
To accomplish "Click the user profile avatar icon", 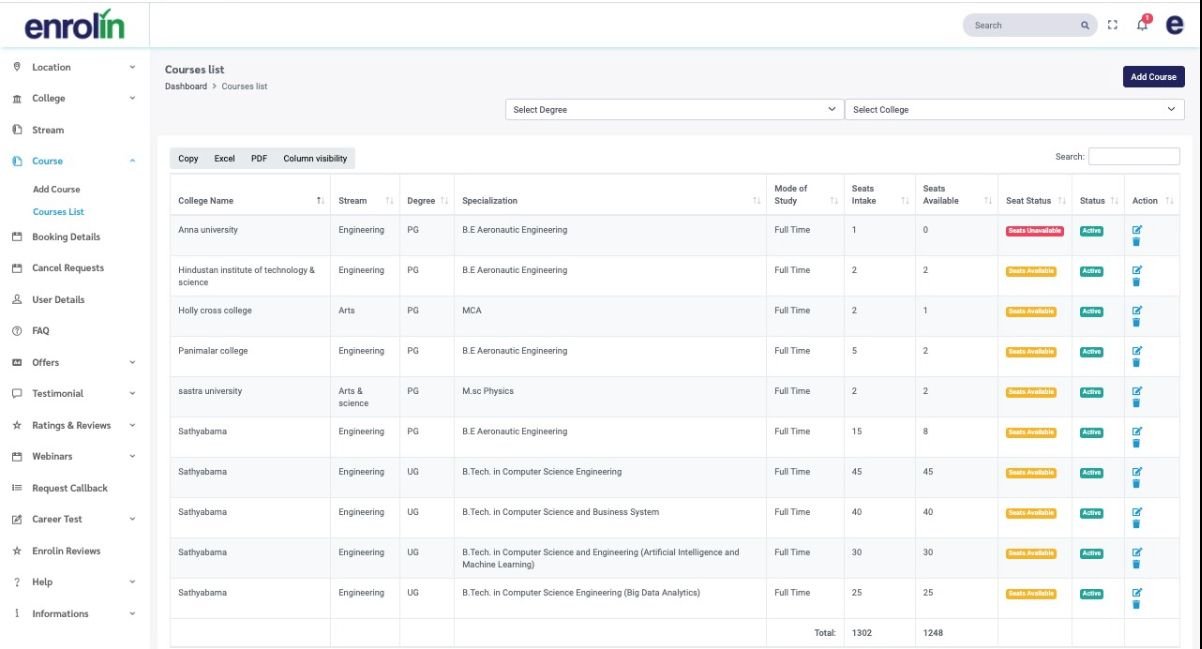I will click(x=1174, y=25).
